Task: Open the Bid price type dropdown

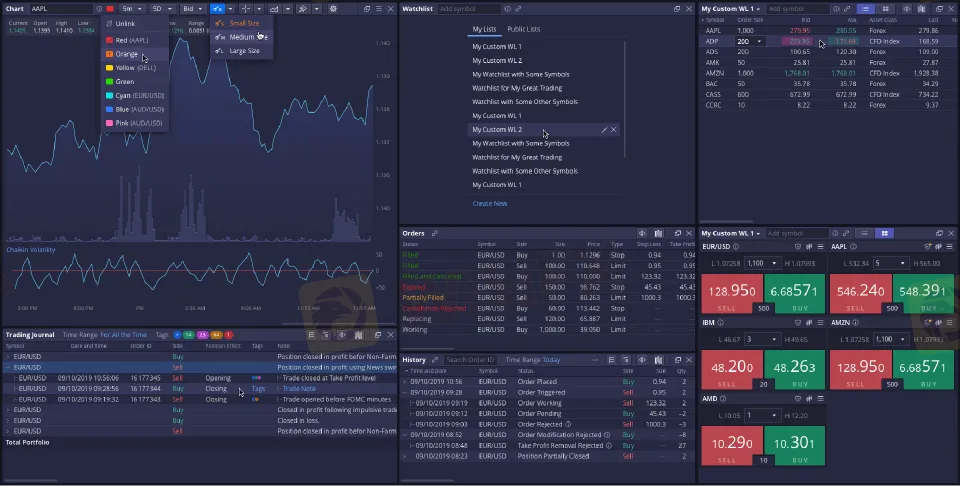Action: click(x=192, y=9)
